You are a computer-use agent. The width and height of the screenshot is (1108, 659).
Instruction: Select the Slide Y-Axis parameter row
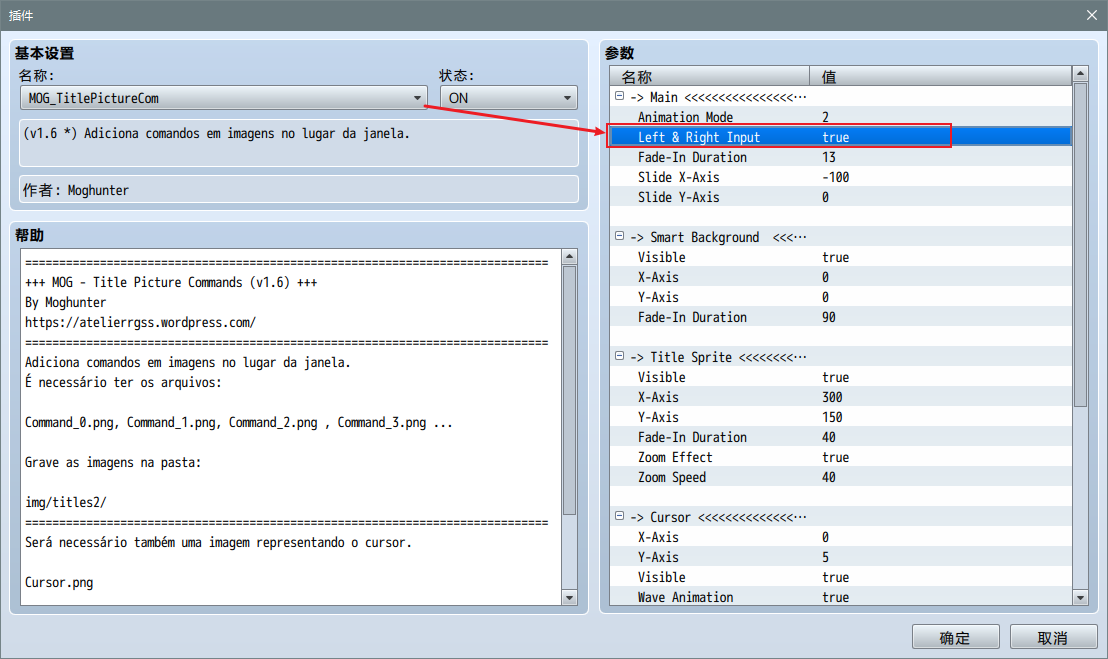841,196
